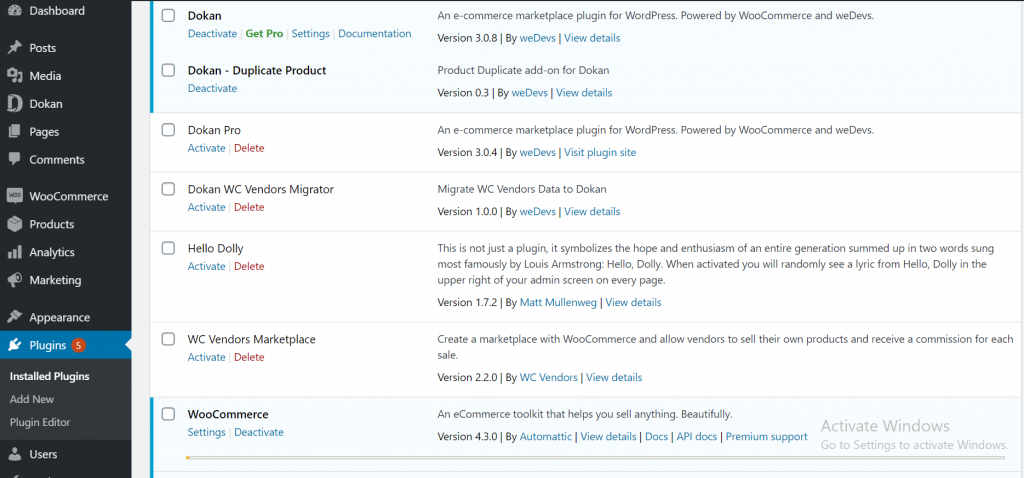
Task: Open the Appearance menu
Action: pos(59,317)
